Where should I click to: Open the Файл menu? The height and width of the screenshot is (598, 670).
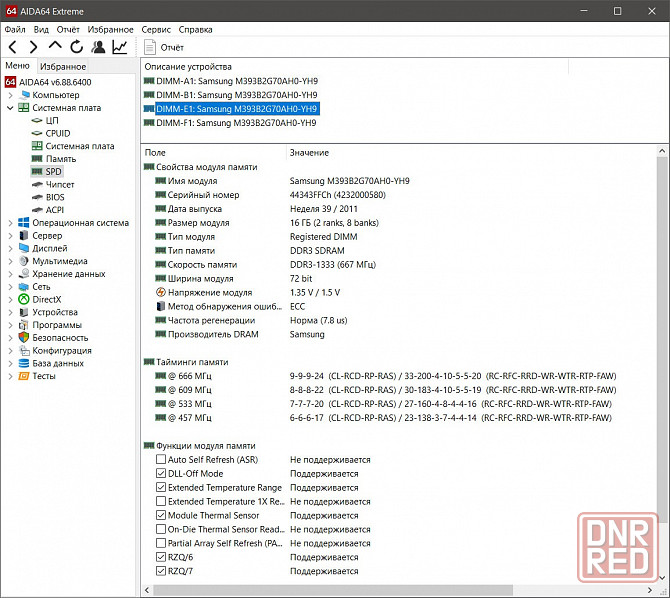click(15, 29)
